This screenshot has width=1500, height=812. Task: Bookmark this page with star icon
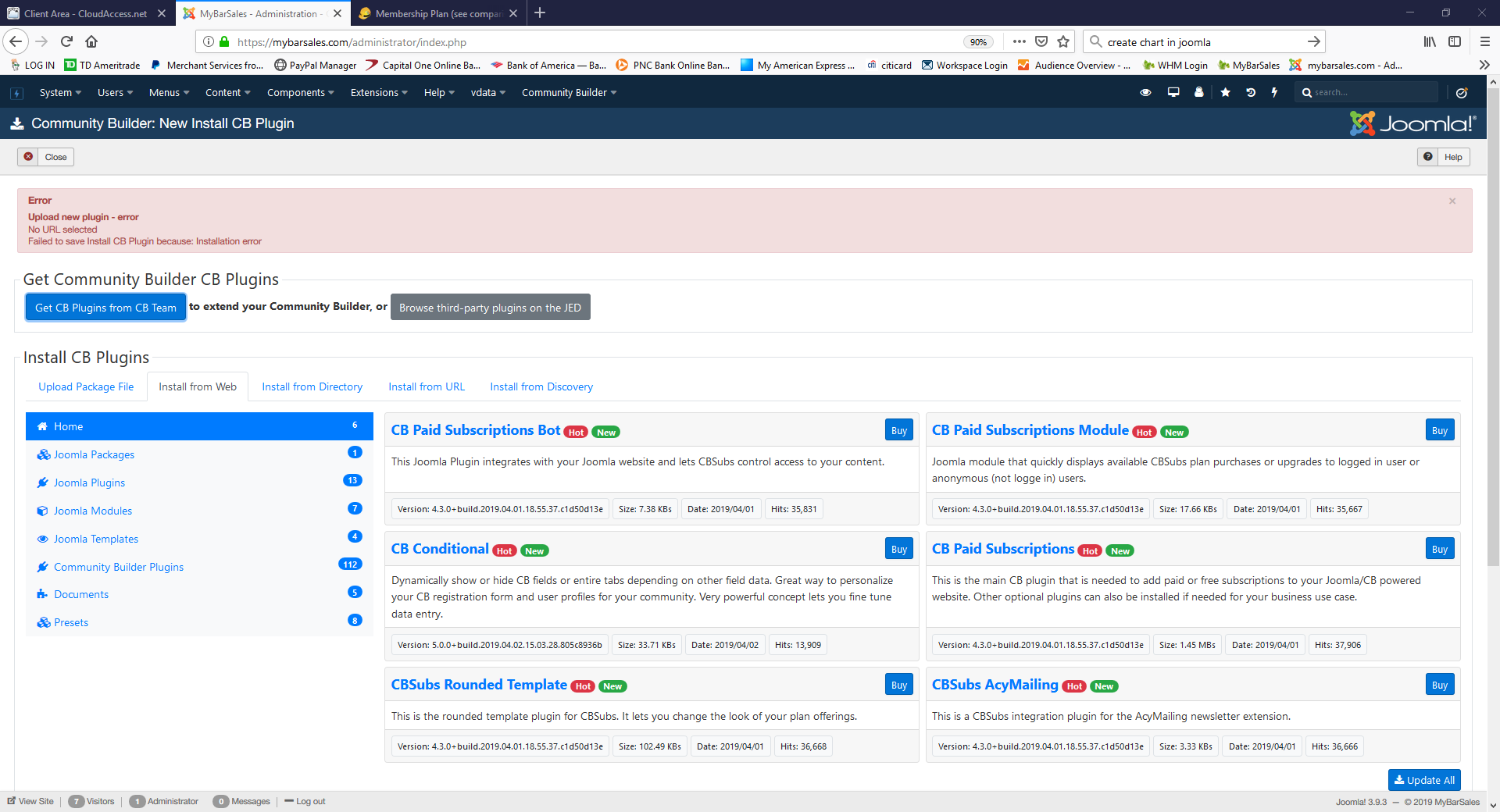[x=1063, y=41]
